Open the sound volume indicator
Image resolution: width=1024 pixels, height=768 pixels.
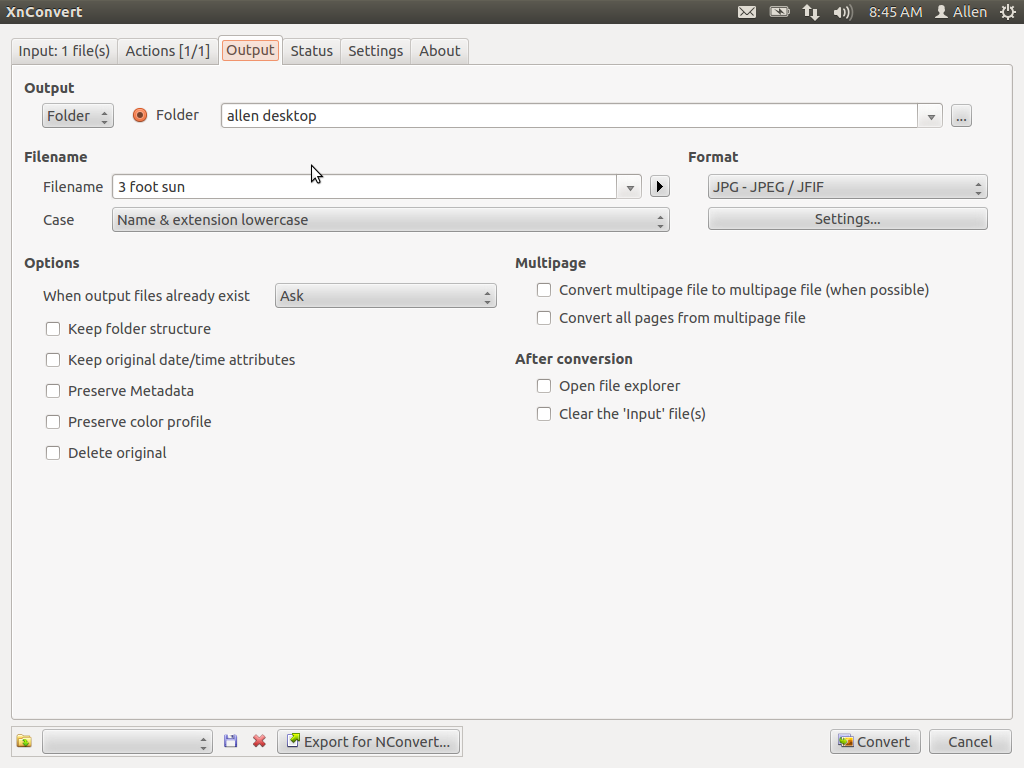pyautogui.click(x=842, y=12)
